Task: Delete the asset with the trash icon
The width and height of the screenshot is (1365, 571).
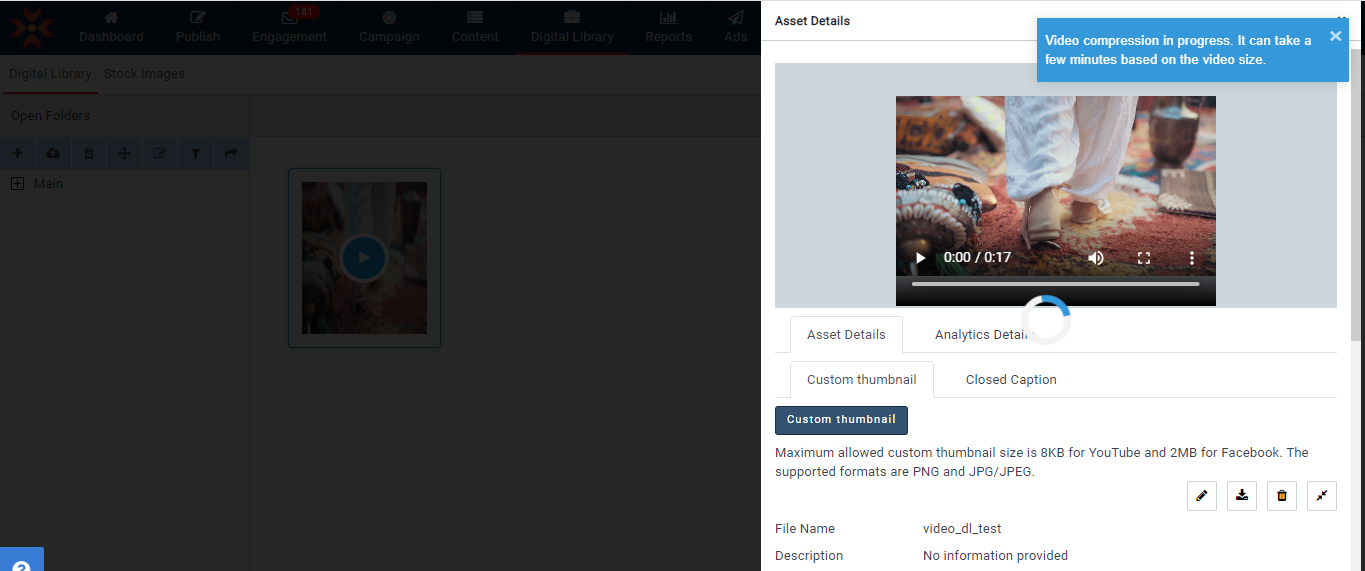Action: pyautogui.click(x=1281, y=496)
